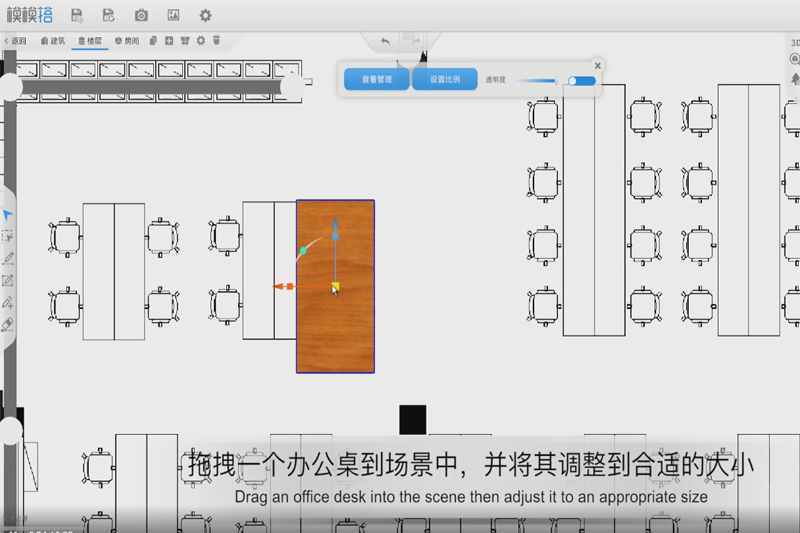Open settings gear in top toolbar
Viewport: 800px width, 533px height.
click(x=205, y=15)
